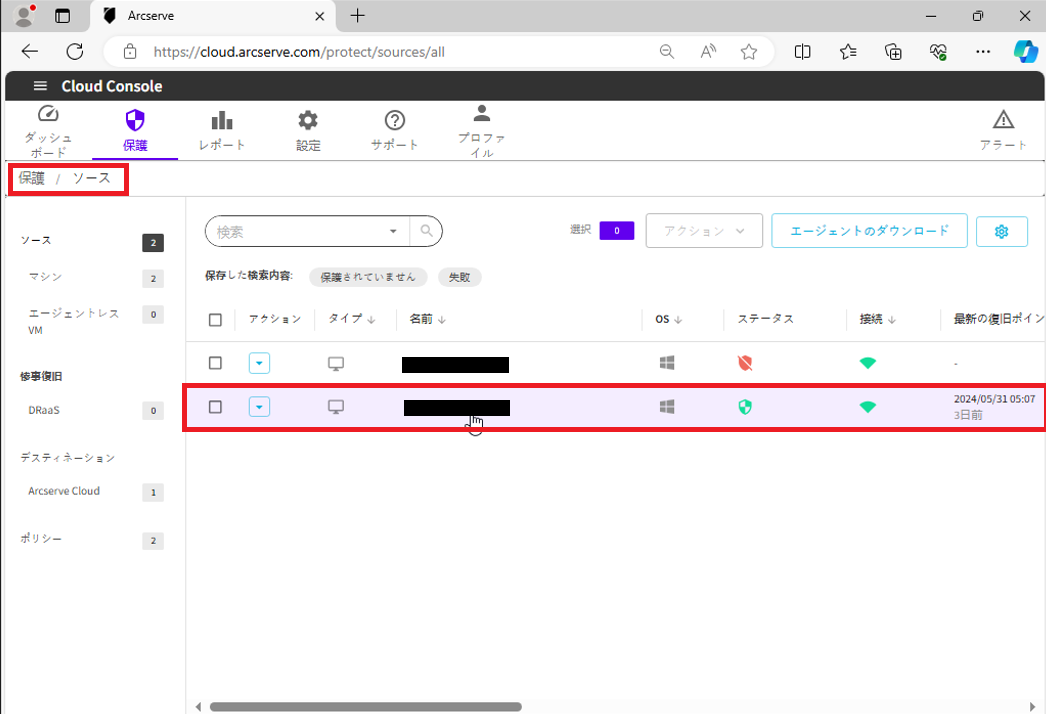The width and height of the screenshot is (1046, 714).
Task: Click the サポート question mark icon
Action: click(395, 121)
